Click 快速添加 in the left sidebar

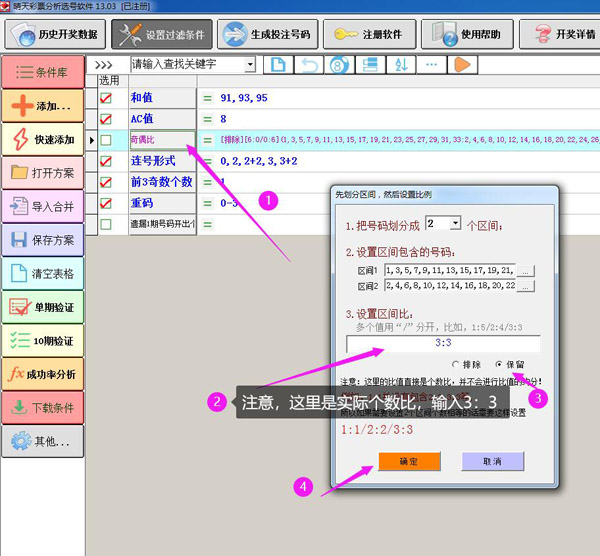42,139
